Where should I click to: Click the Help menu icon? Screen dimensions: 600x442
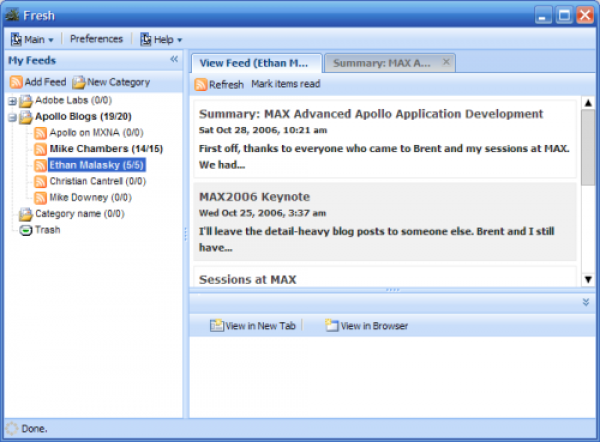click(145, 39)
